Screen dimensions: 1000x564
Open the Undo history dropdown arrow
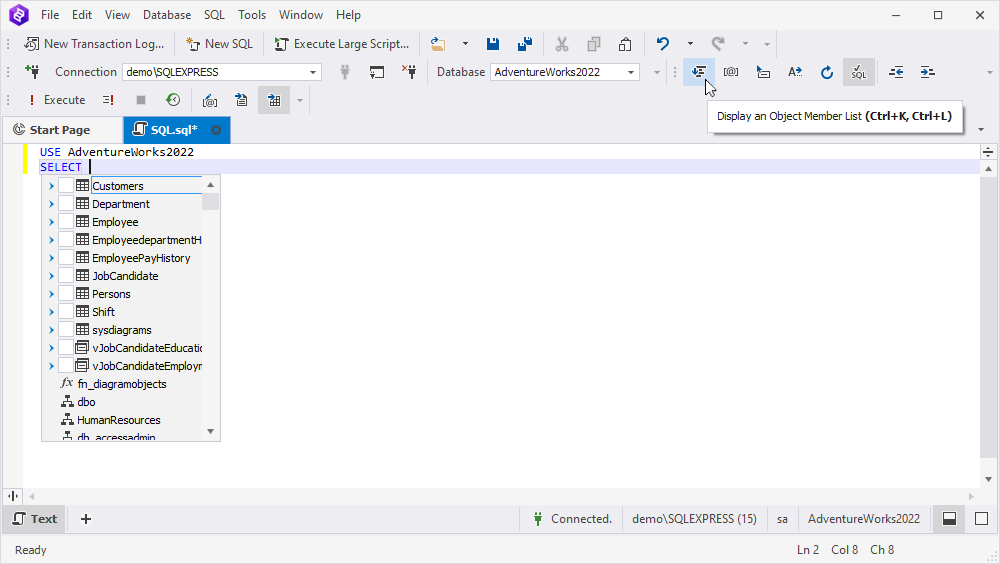coord(690,44)
